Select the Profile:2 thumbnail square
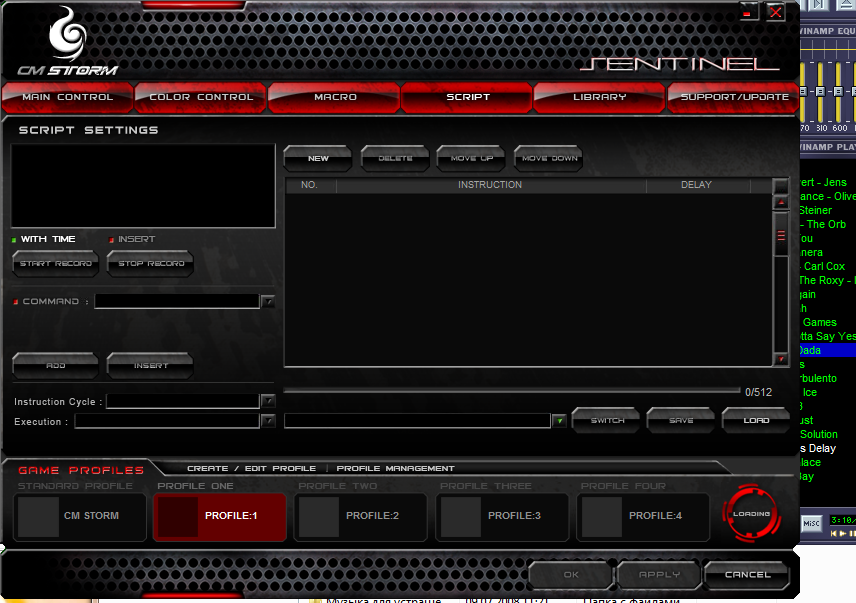 (320, 516)
